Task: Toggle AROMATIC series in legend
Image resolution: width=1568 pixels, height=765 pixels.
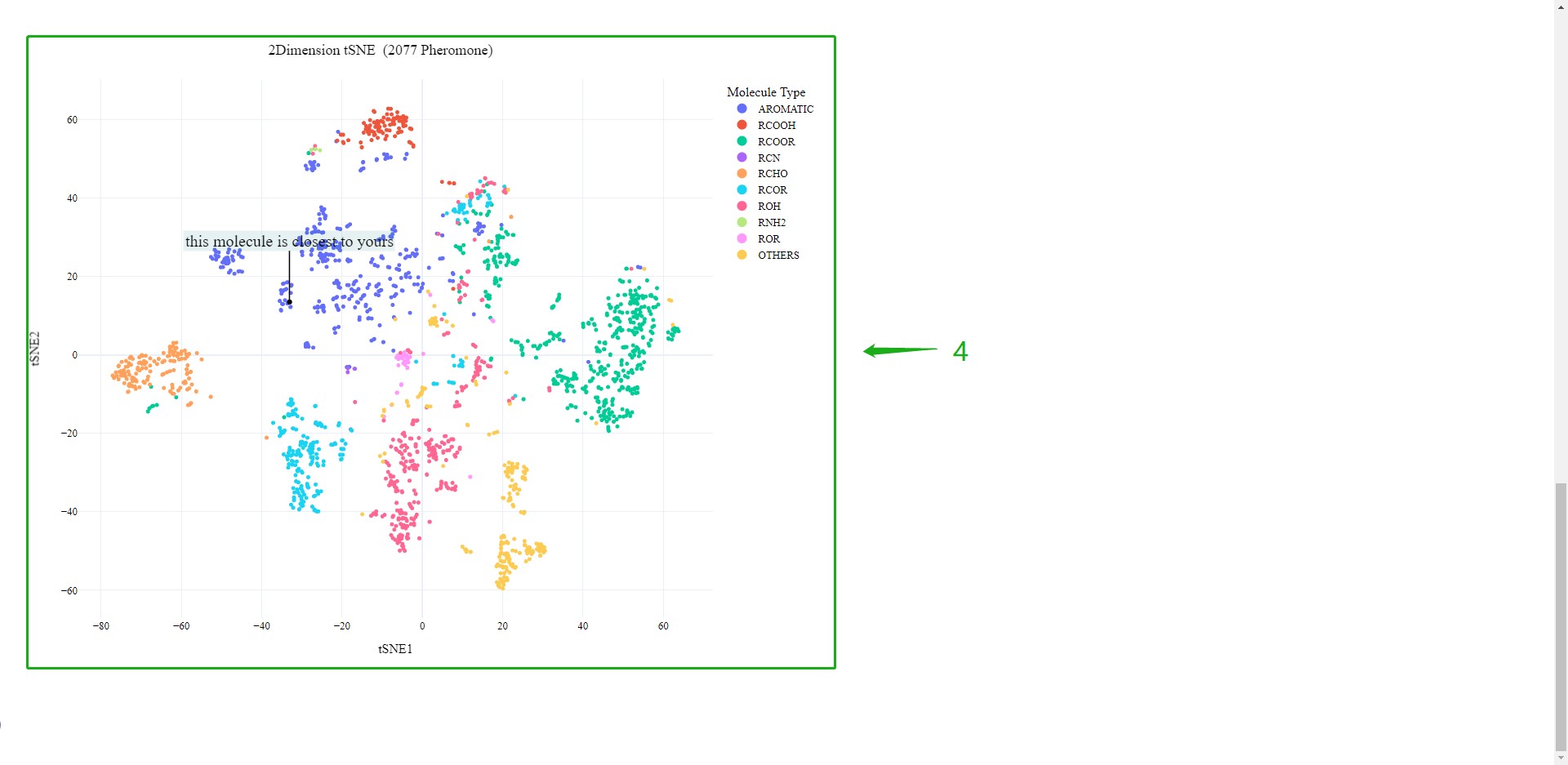Action: click(774, 109)
